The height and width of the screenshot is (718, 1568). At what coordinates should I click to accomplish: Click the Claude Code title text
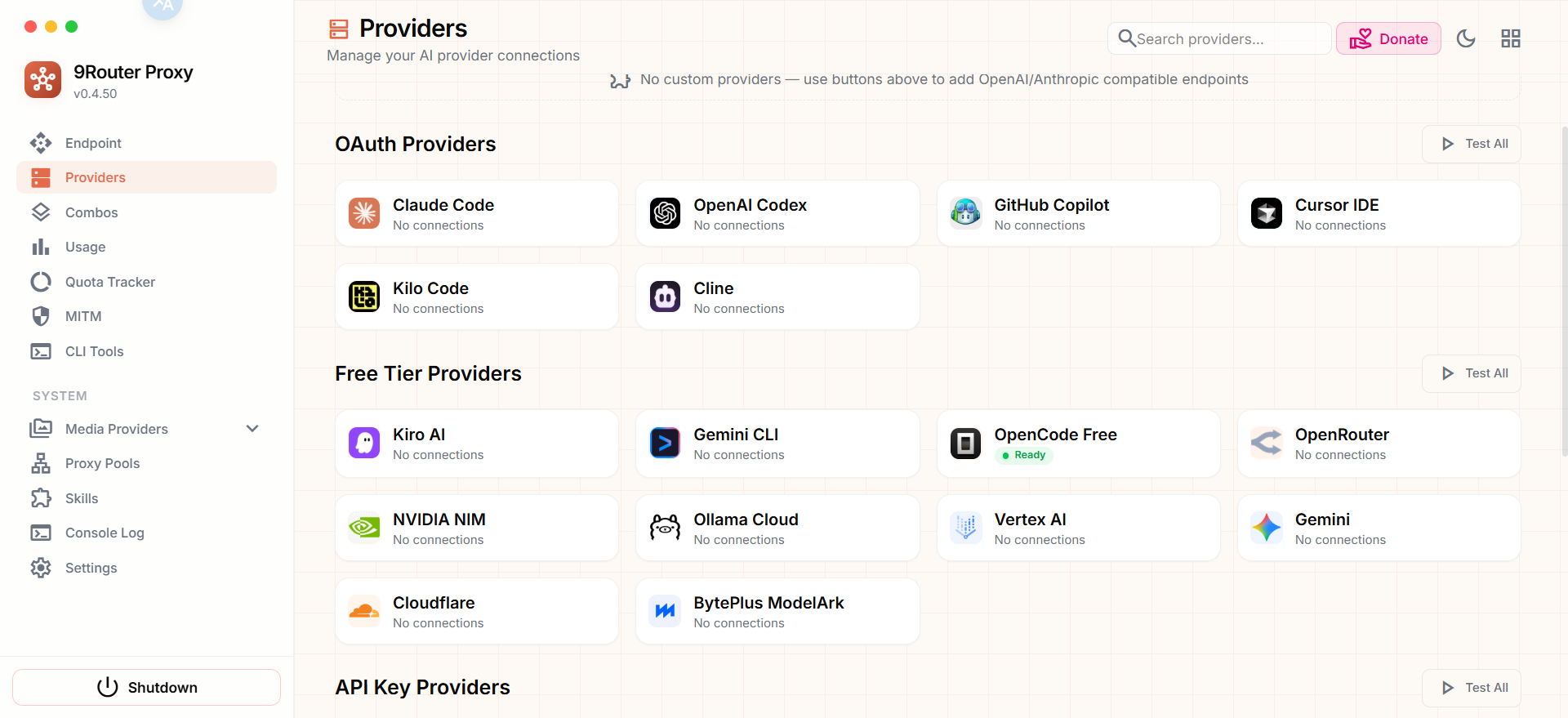coord(443,205)
